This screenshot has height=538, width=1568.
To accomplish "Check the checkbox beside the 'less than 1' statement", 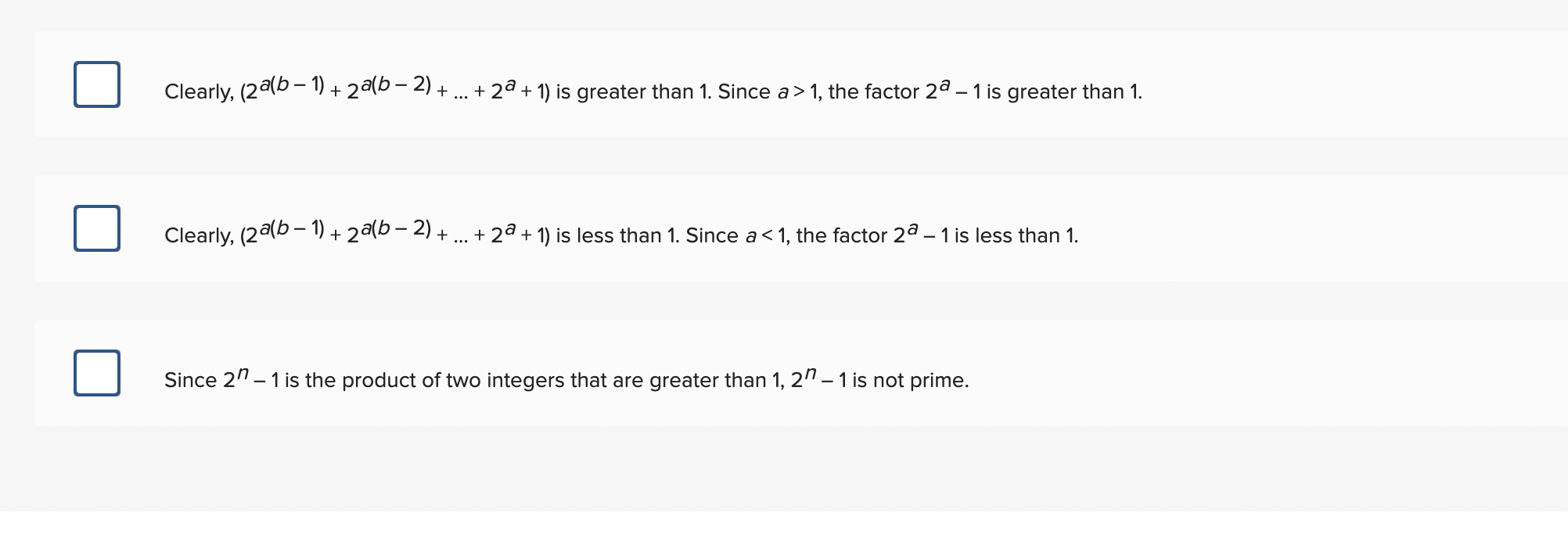I will 96,229.
